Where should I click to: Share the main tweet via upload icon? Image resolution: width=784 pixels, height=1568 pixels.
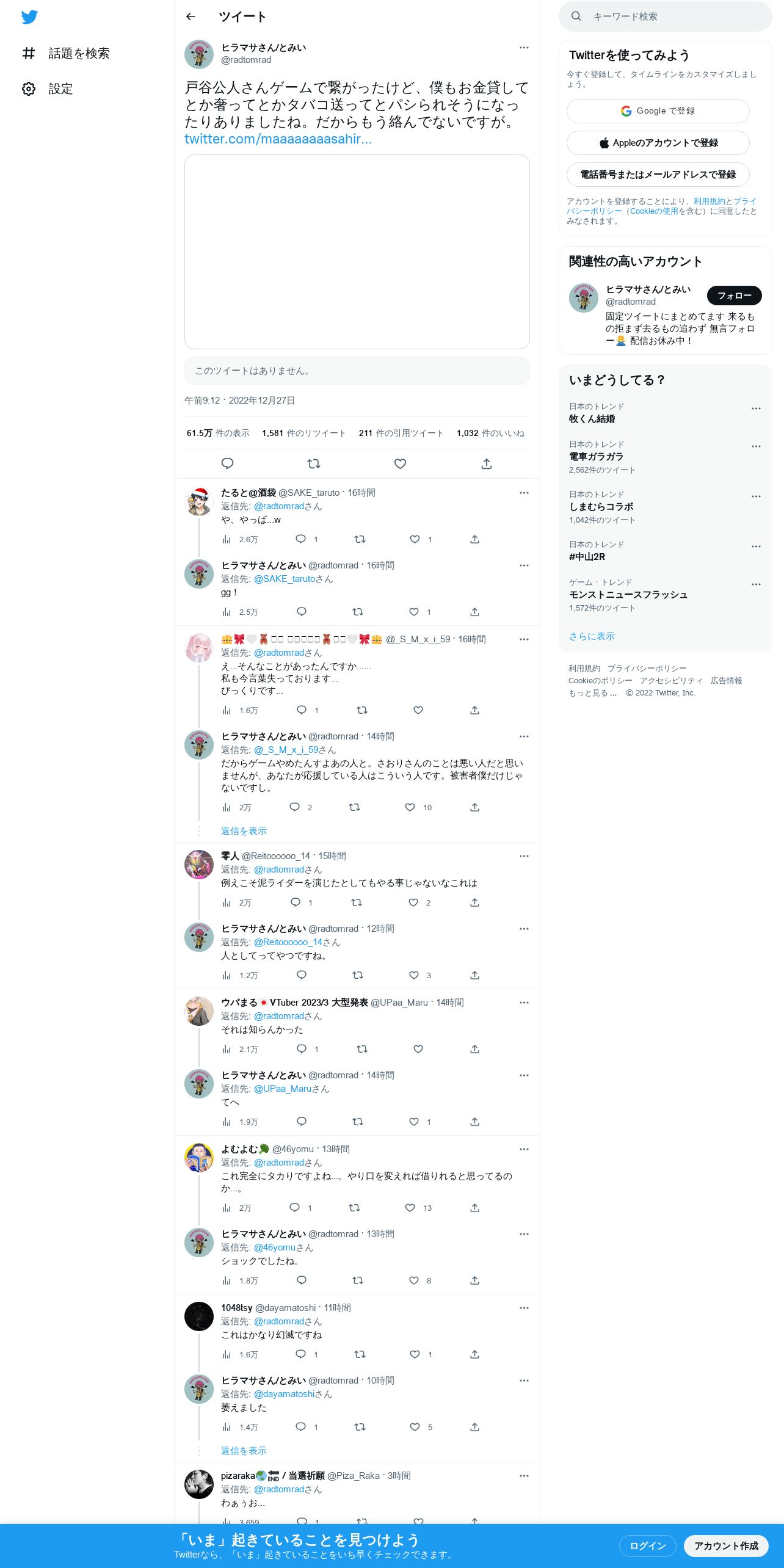click(x=486, y=463)
